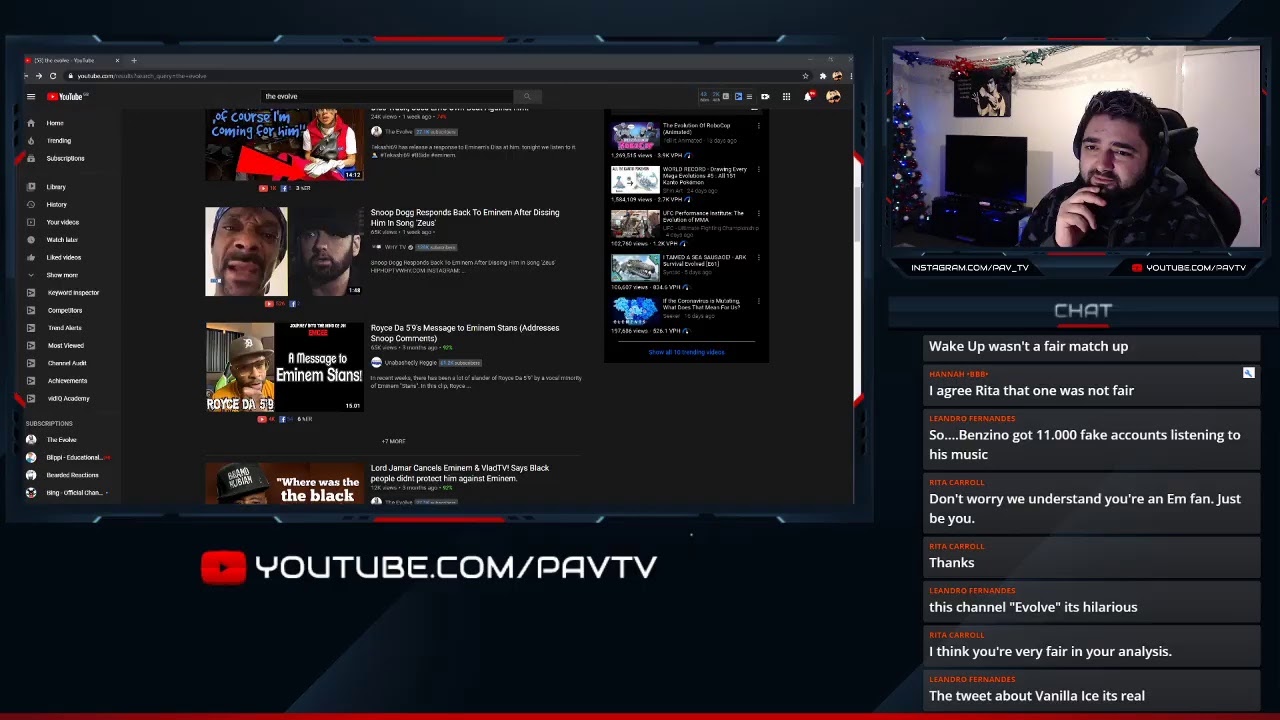Screen dimensions: 1280x720
Task: Open Most Viewed in sidebar
Action: 65,345
